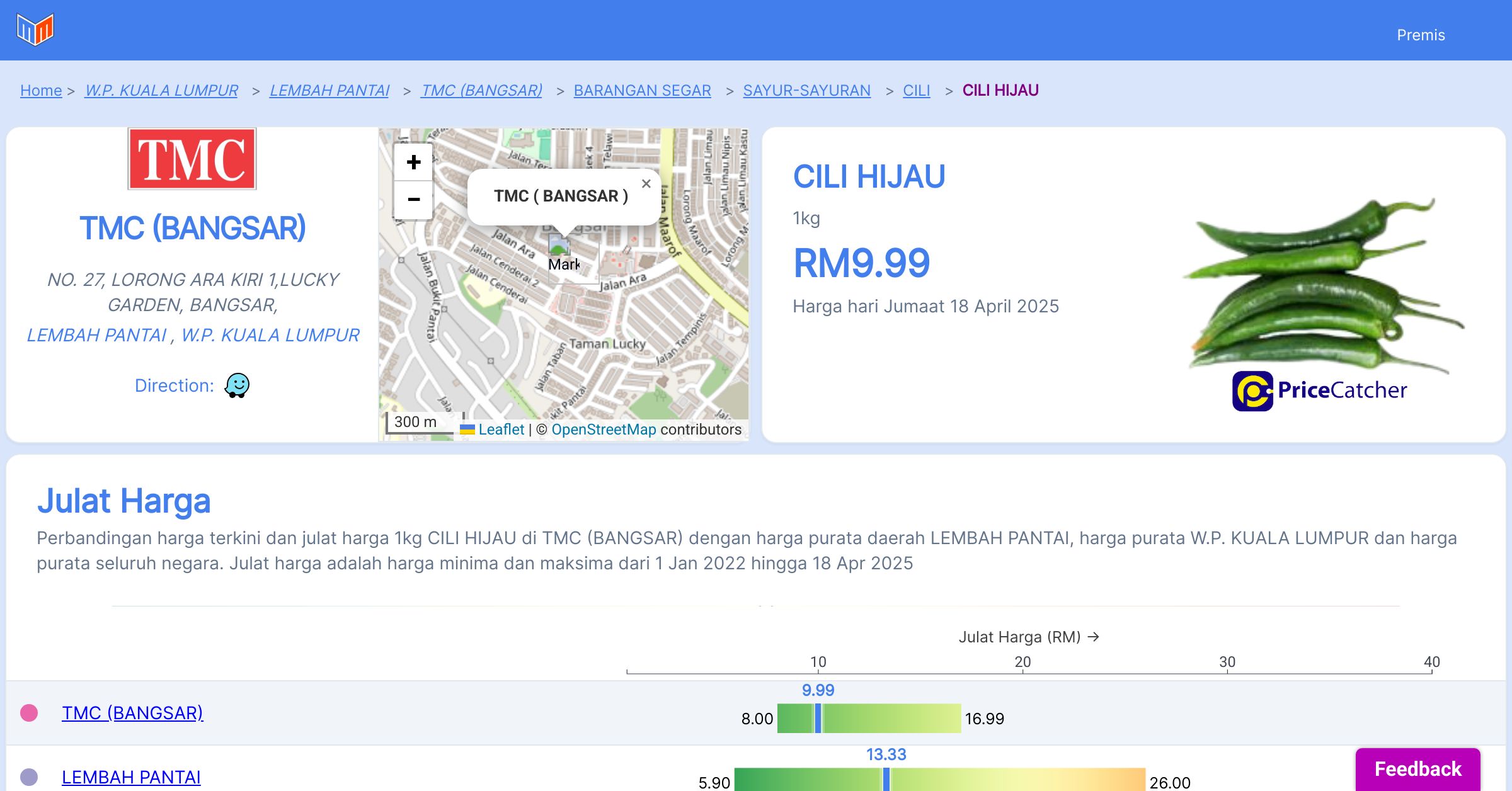This screenshot has height=791, width=1512.
Task: Select the CILI breadcrumb link
Action: tap(916, 91)
